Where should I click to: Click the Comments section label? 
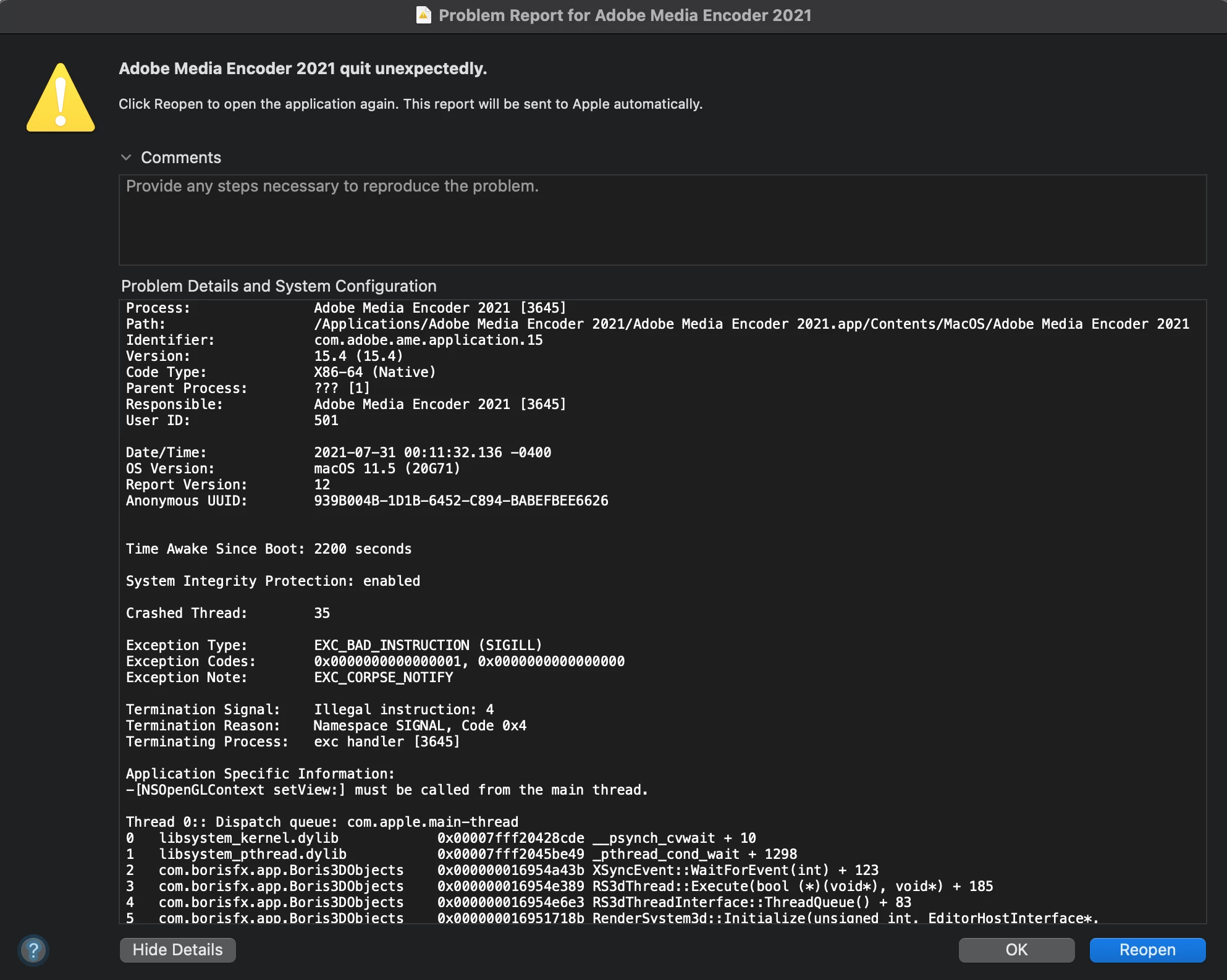coord(180,158)
